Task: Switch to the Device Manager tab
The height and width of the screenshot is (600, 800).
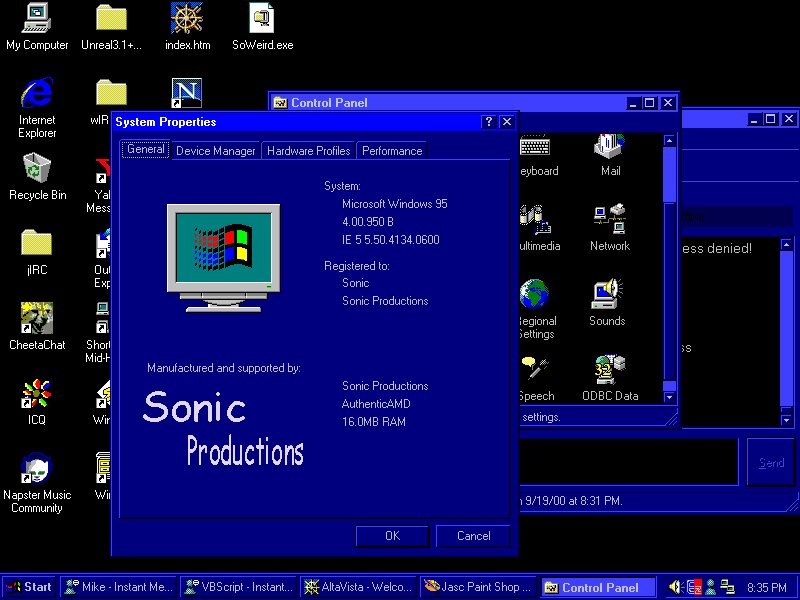Action: coord(215,151)
